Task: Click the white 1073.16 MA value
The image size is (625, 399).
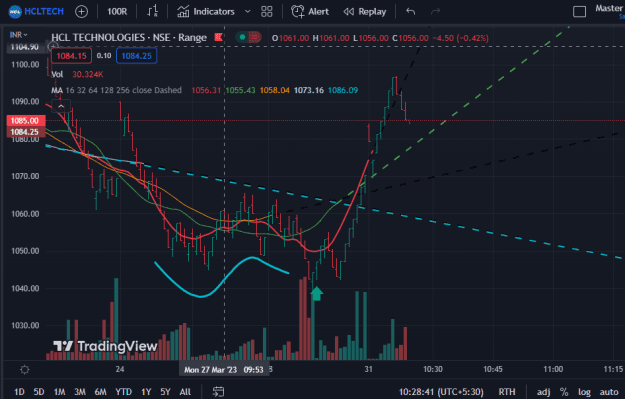Action: click(x=309, y=90)
